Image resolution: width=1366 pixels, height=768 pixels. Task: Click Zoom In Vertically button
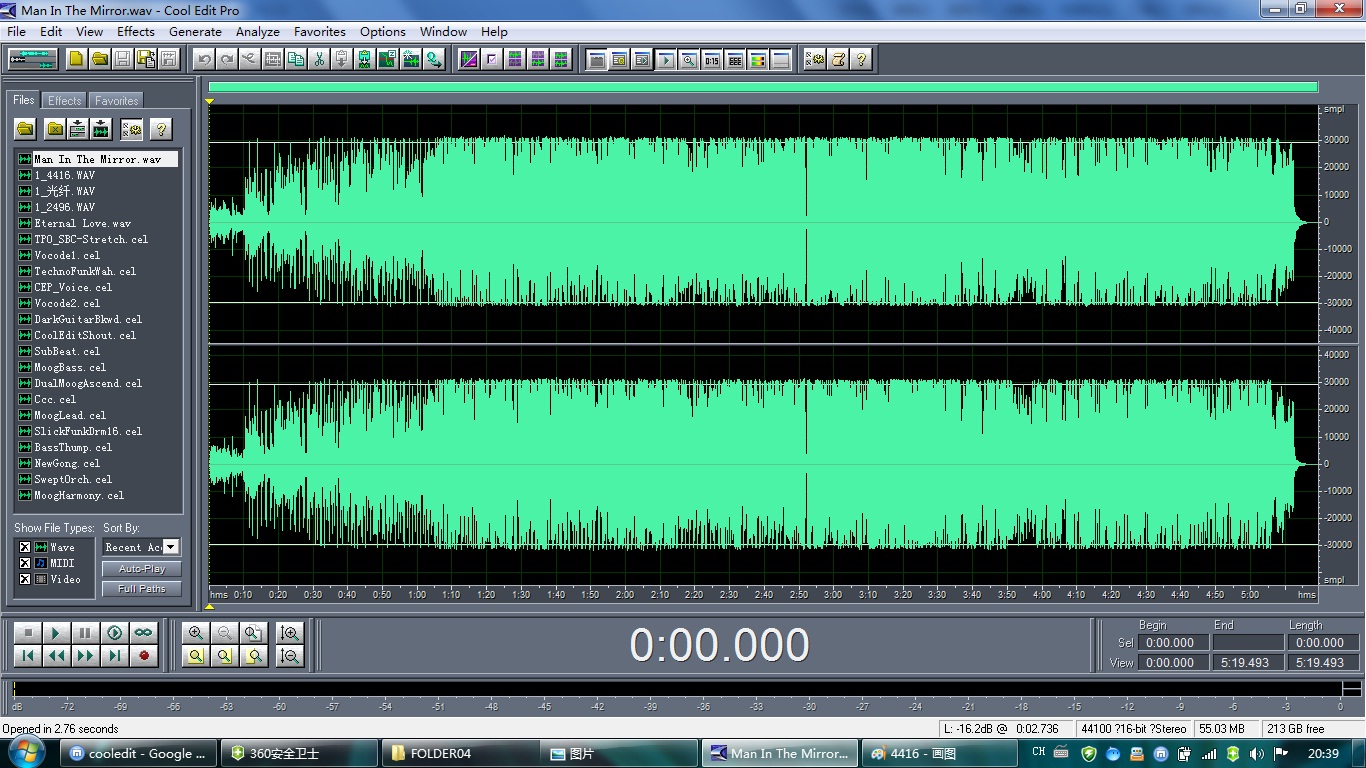[290, 633]
